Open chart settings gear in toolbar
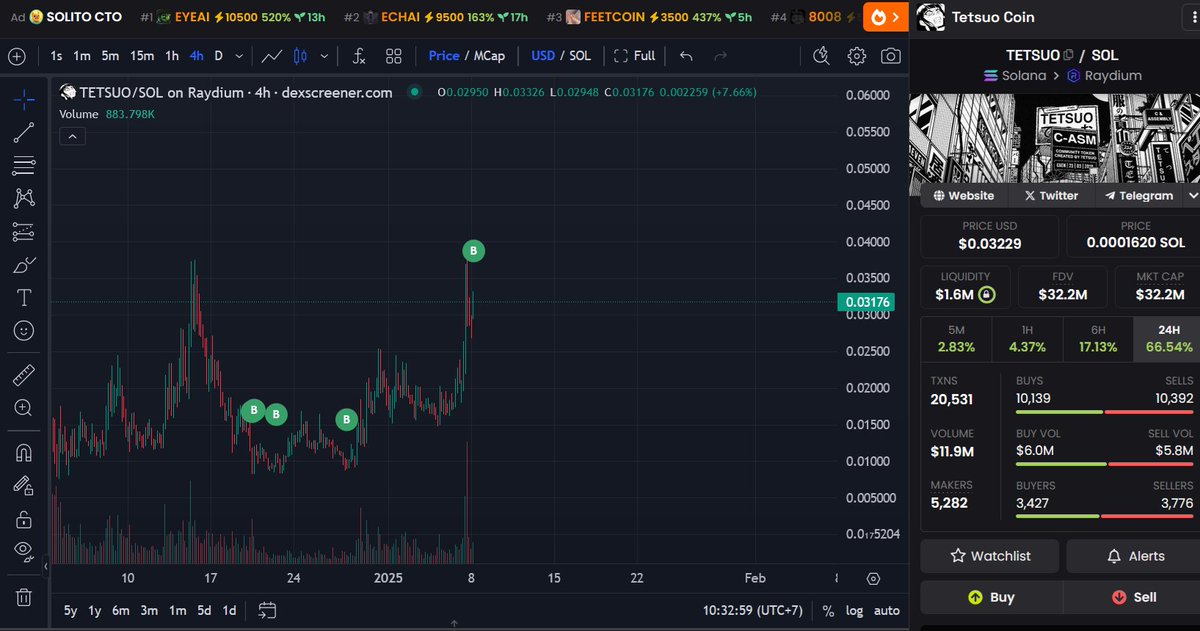The image size is (1200, 631). [x=856, y=56]
